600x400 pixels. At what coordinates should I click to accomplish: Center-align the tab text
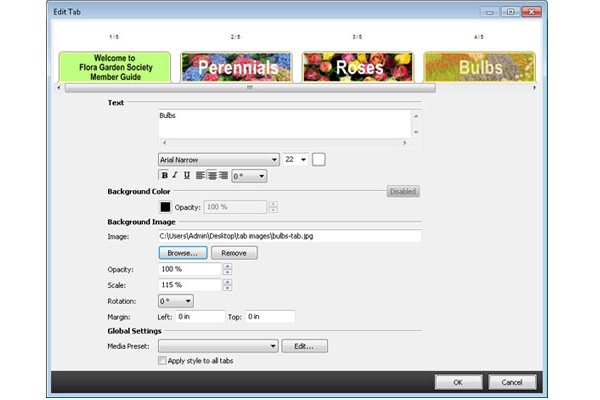tap(212, 176)
